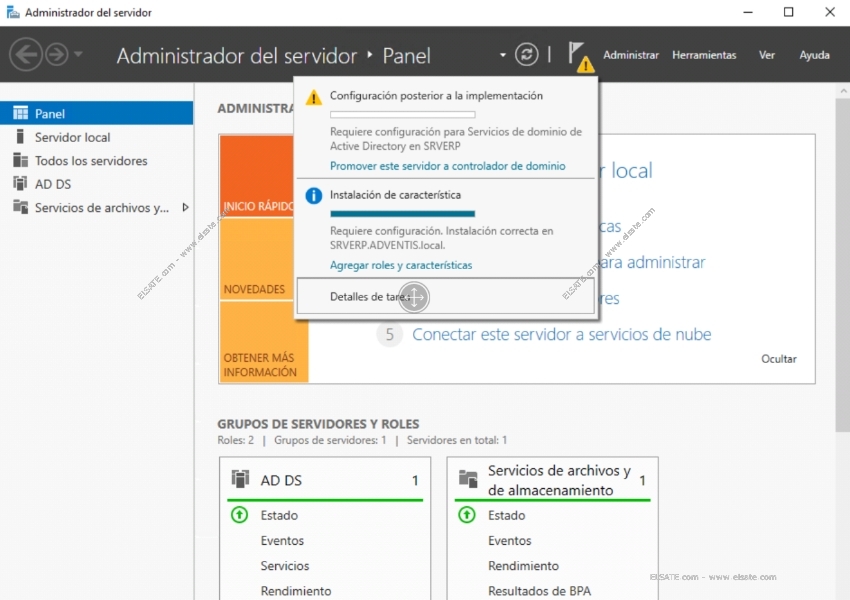Click Agregar roles y características link
This screenshot has height=600, width=850.
click(401, 265)
